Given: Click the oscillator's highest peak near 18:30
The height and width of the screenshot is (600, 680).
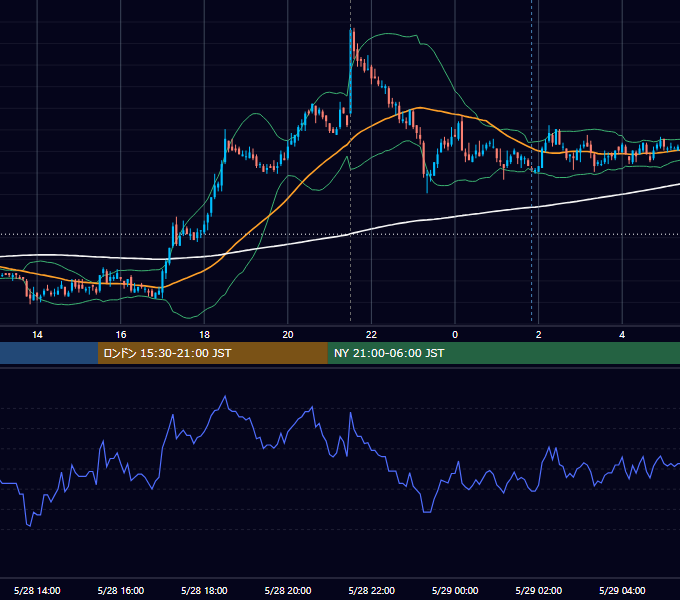Looking at the screenshot, I should tap(225, 396).
